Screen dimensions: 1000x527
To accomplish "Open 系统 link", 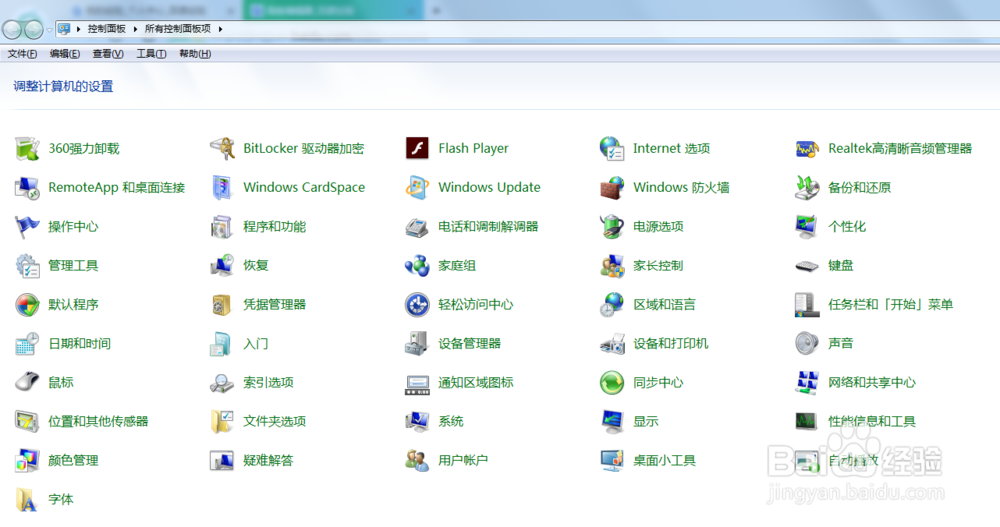I will 451,422.
